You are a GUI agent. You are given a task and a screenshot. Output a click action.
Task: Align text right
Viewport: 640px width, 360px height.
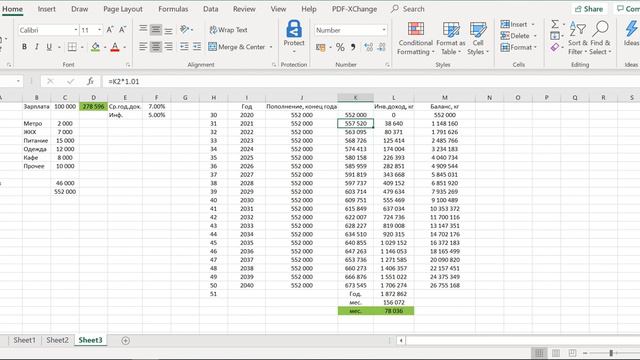tap(169, 47)
